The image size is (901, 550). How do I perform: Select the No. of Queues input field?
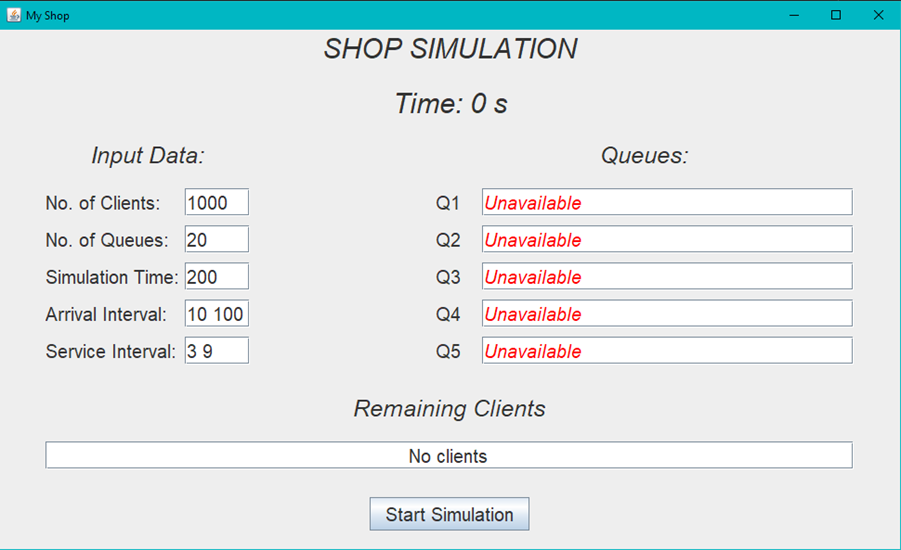click(217, 239)
